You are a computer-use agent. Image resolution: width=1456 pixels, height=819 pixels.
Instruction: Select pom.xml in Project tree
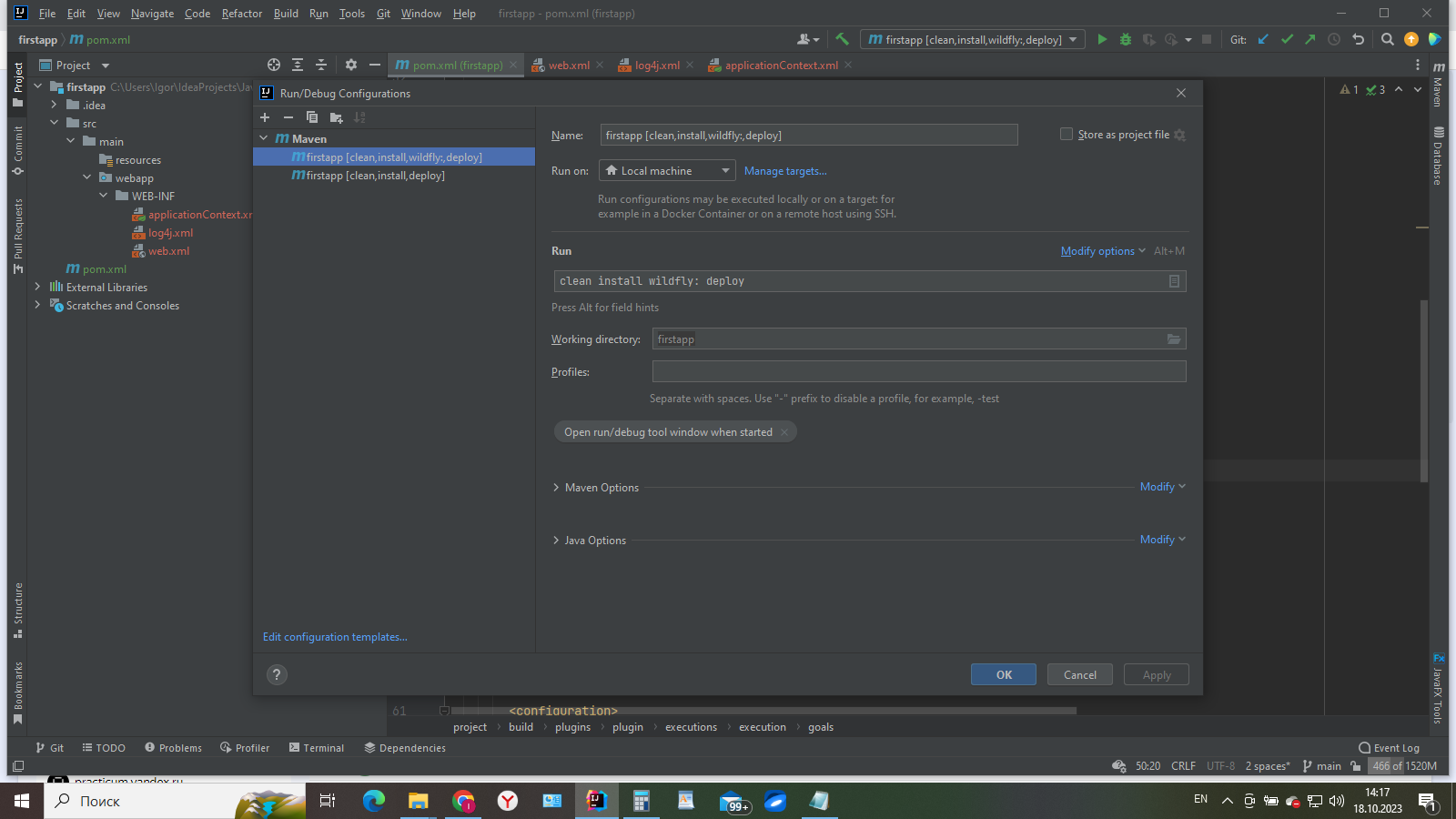click(x=96, y=269)
